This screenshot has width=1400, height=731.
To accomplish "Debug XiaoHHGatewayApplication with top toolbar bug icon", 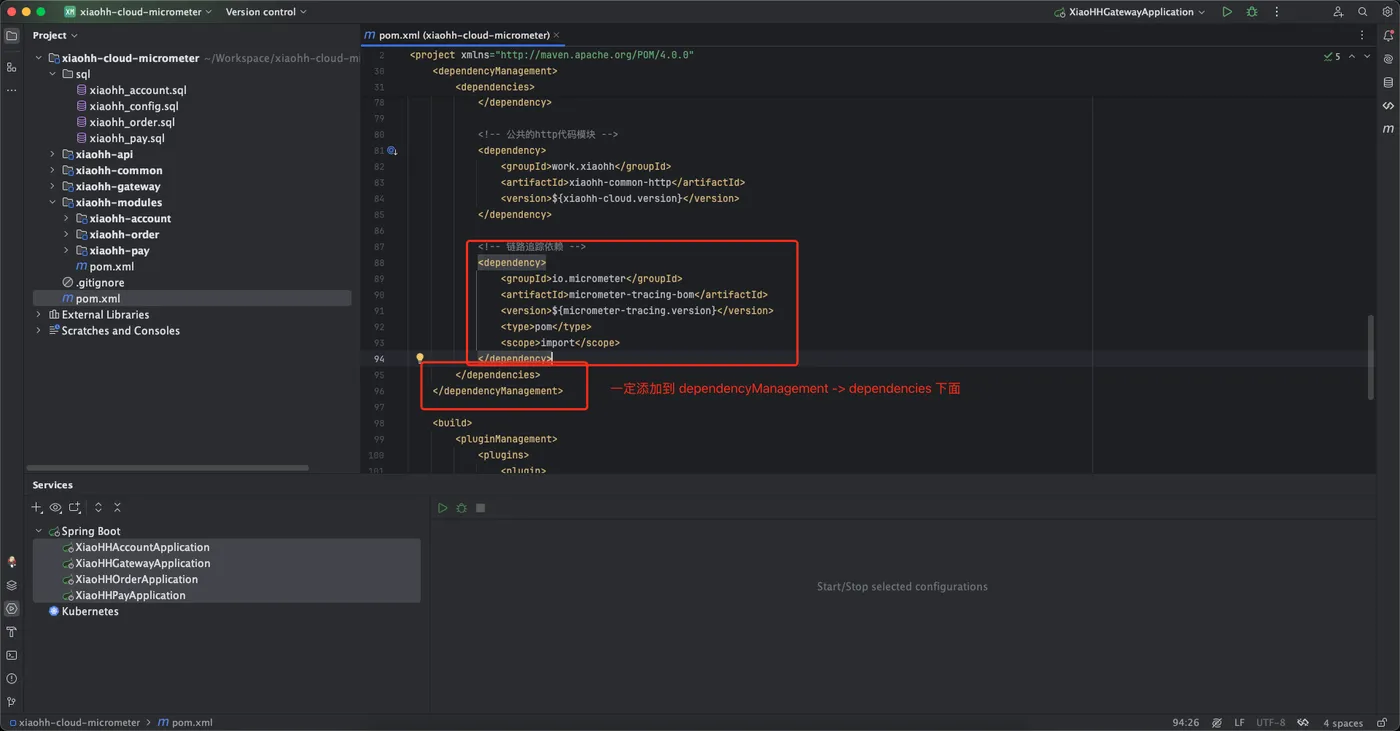I will click(x=1252, y=12).
